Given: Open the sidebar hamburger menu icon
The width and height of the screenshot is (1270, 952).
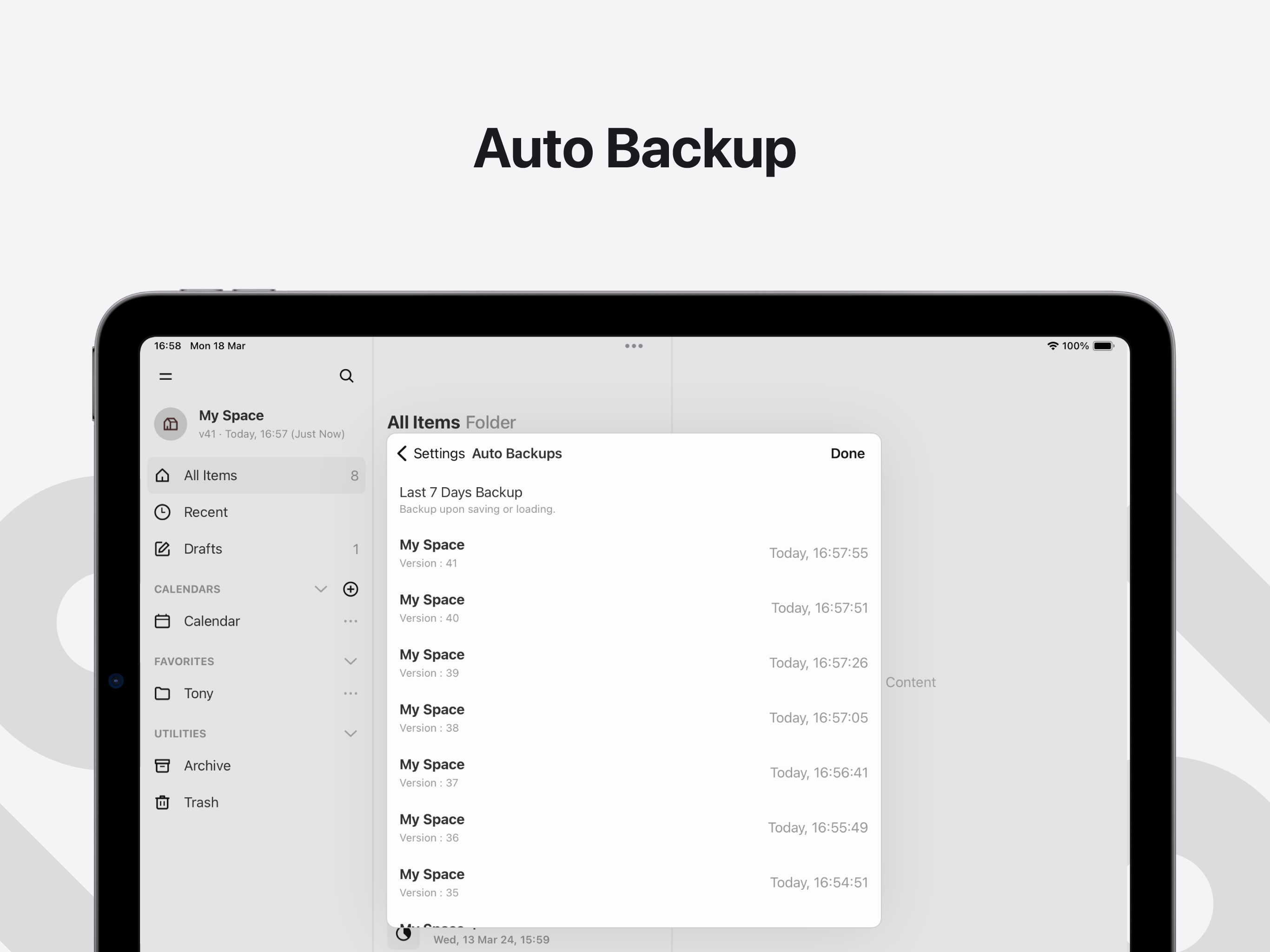Looking at the screenshot, I should 165,376.
